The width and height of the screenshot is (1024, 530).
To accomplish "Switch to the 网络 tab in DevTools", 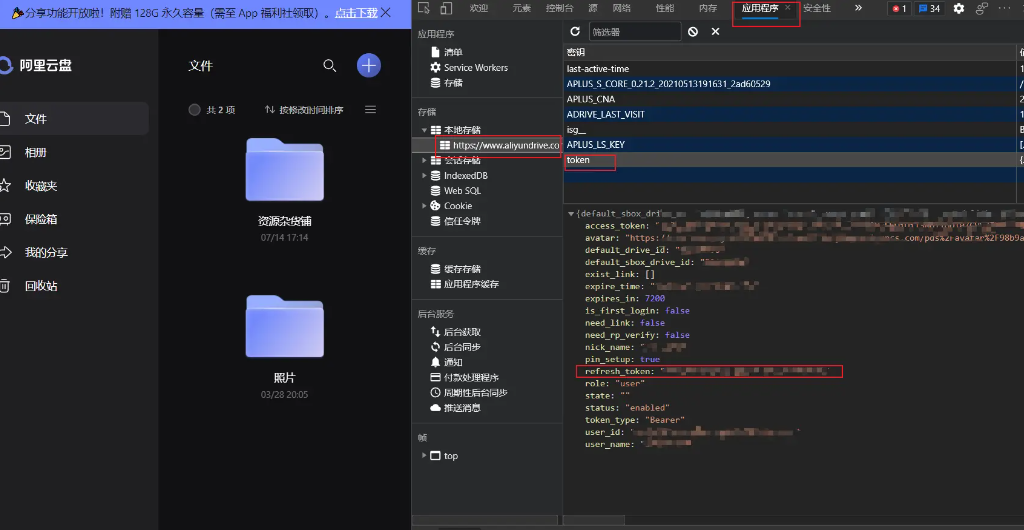I will click(x=621, y=8).
